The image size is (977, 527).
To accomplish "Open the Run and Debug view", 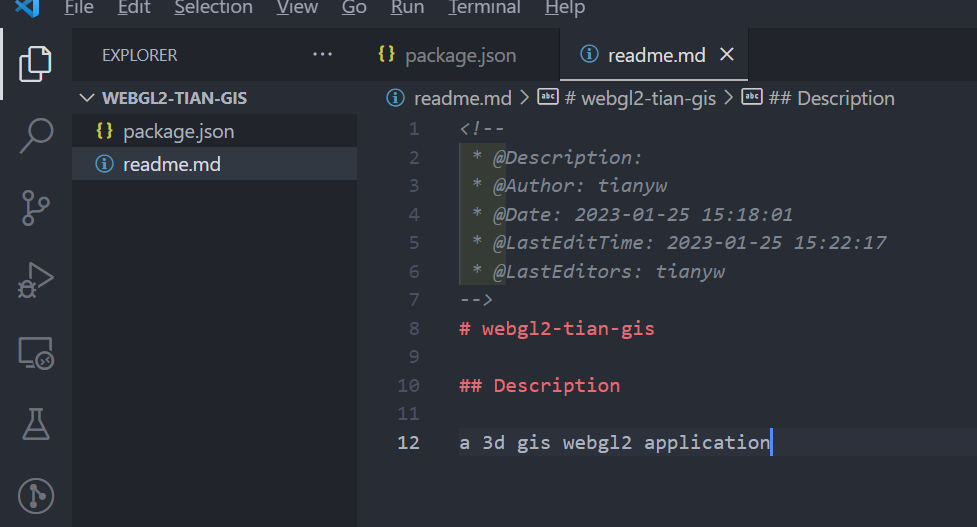I will click(x=36, y=280).
